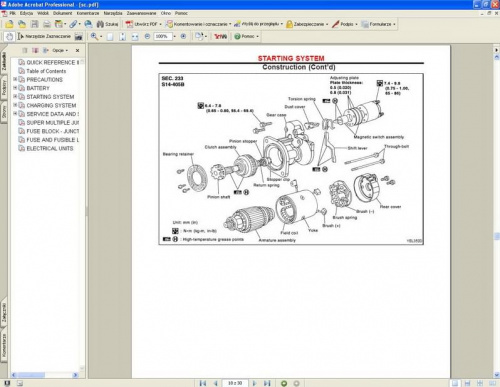Select QUICK REFERENCE bookmark

click(x=53, y=62)
